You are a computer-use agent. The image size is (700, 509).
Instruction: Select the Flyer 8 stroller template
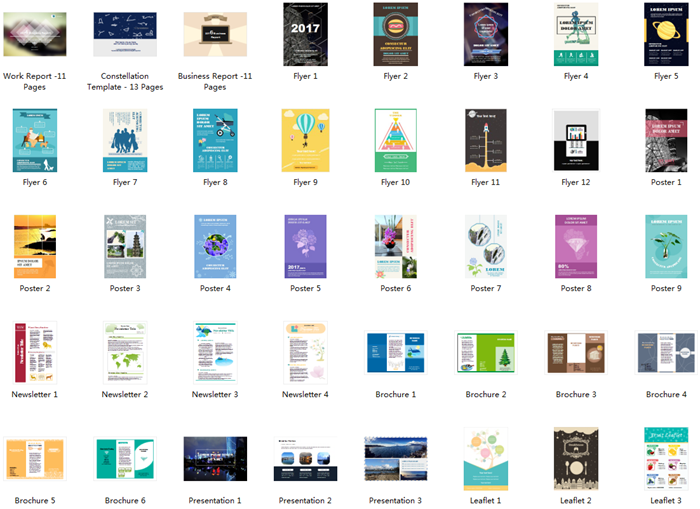215,140
